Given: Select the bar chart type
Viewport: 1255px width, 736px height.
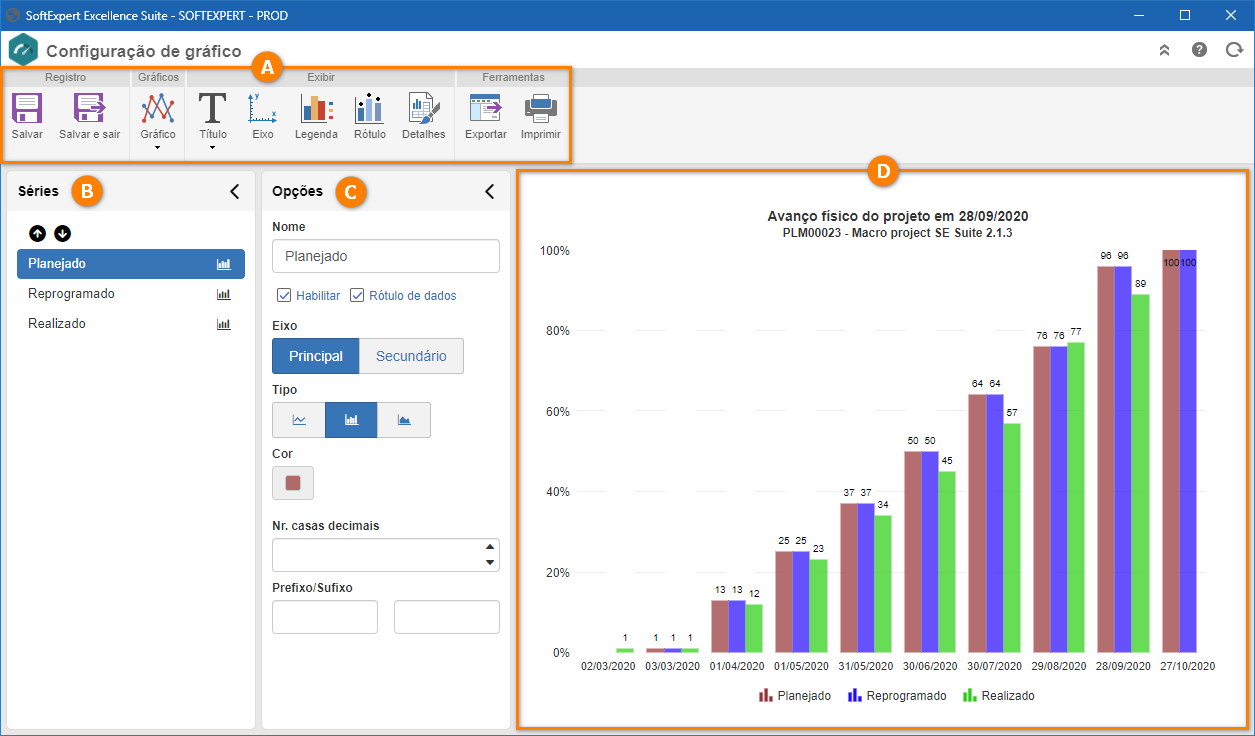Looking at the screenshot, I should tap(351, 420).
